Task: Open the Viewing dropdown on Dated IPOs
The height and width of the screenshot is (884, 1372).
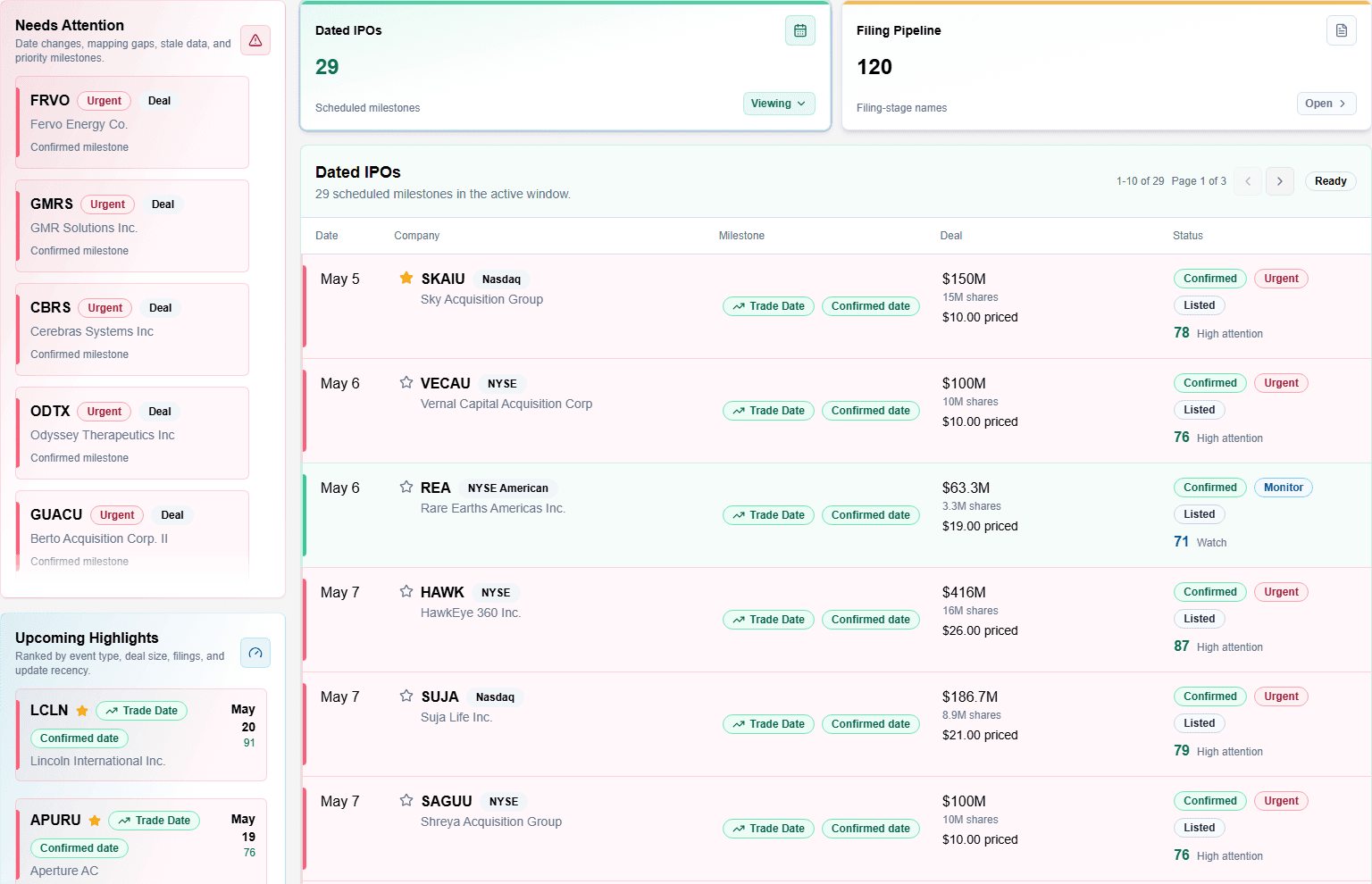Action: tap(779, 104)
